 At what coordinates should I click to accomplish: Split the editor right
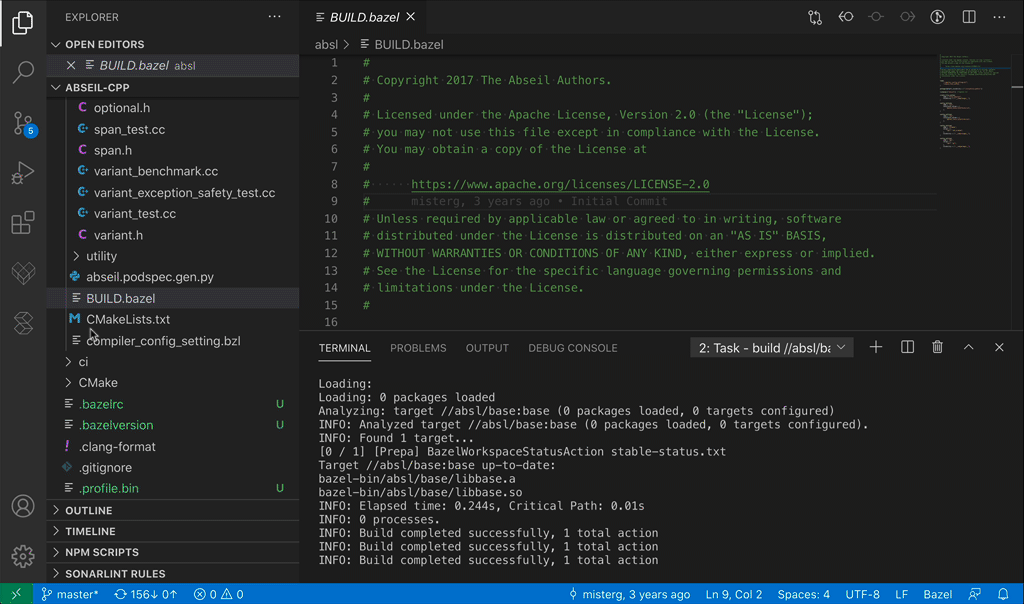(x=969, y=17)
